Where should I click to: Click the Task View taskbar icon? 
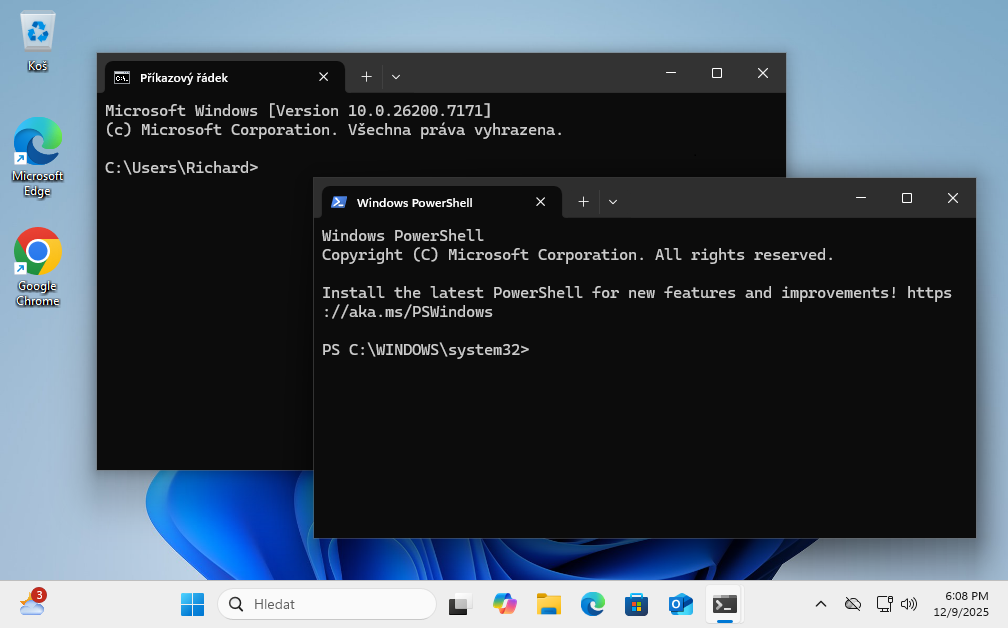[458, 604]
